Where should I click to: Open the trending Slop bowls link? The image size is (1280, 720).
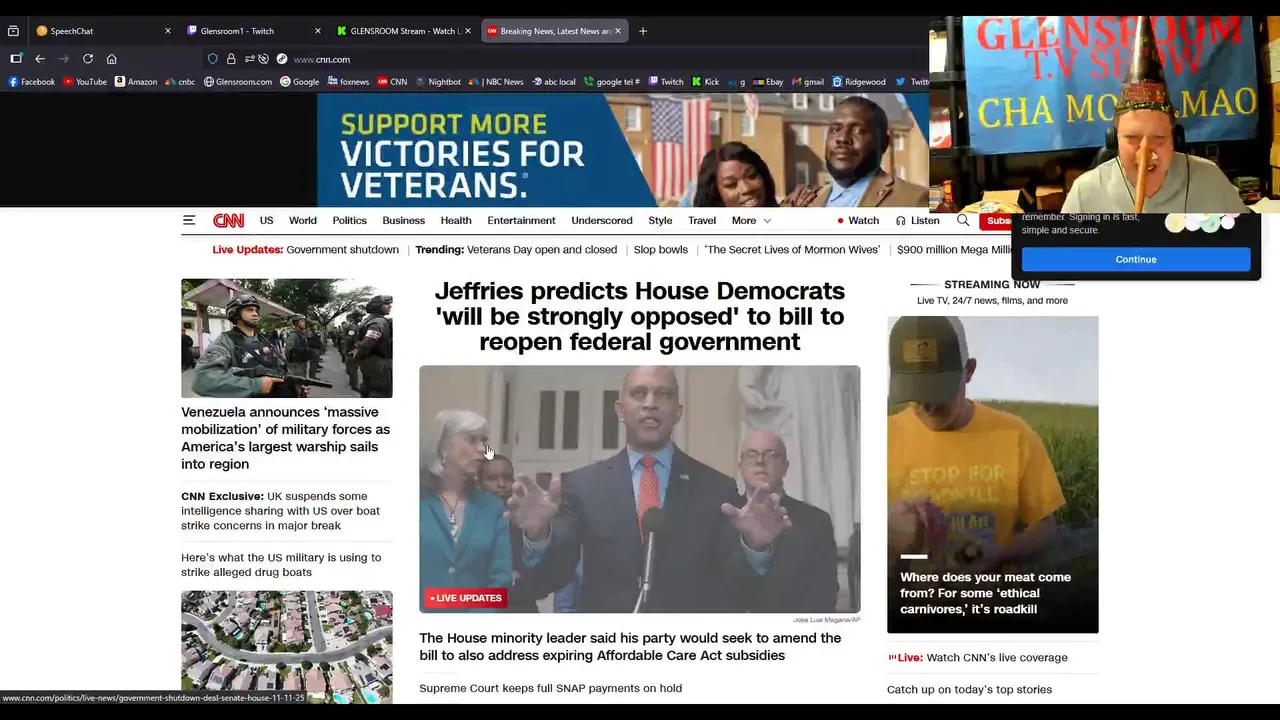click(x=660, y=250)
